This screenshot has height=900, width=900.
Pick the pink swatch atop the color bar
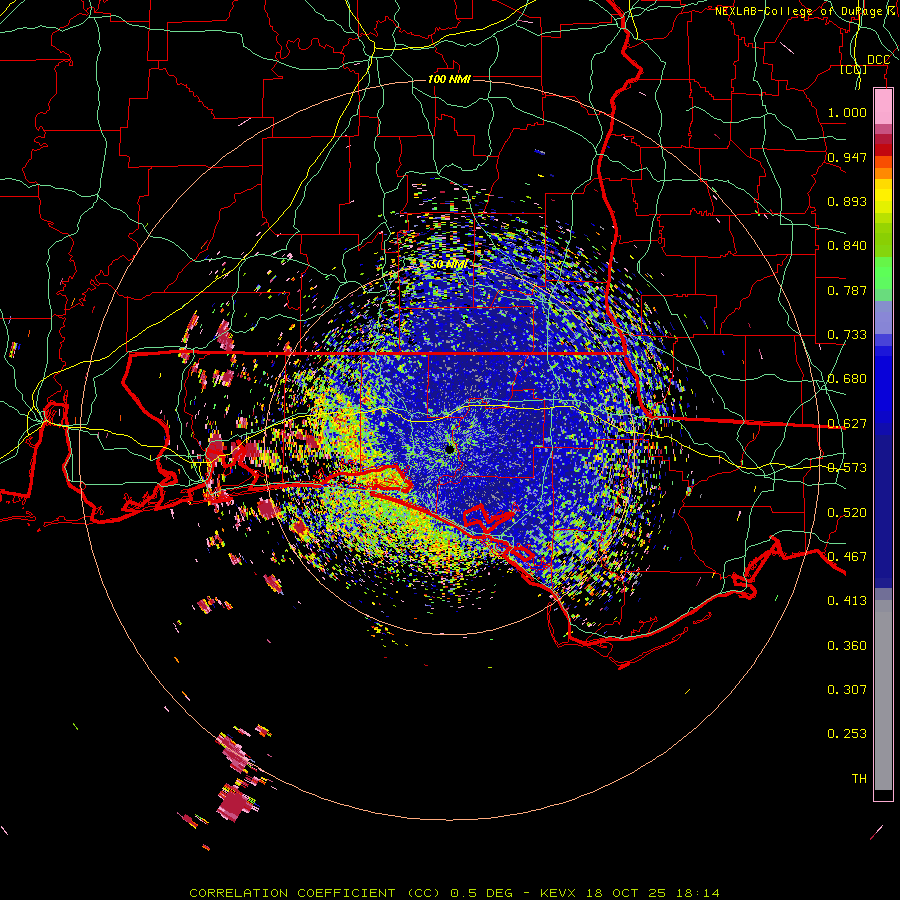tap(883, 107)
